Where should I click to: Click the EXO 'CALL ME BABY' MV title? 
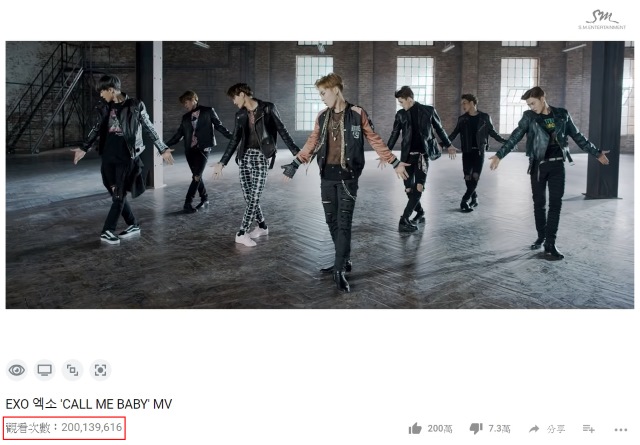pyautogui.click(x=89, y=404)
